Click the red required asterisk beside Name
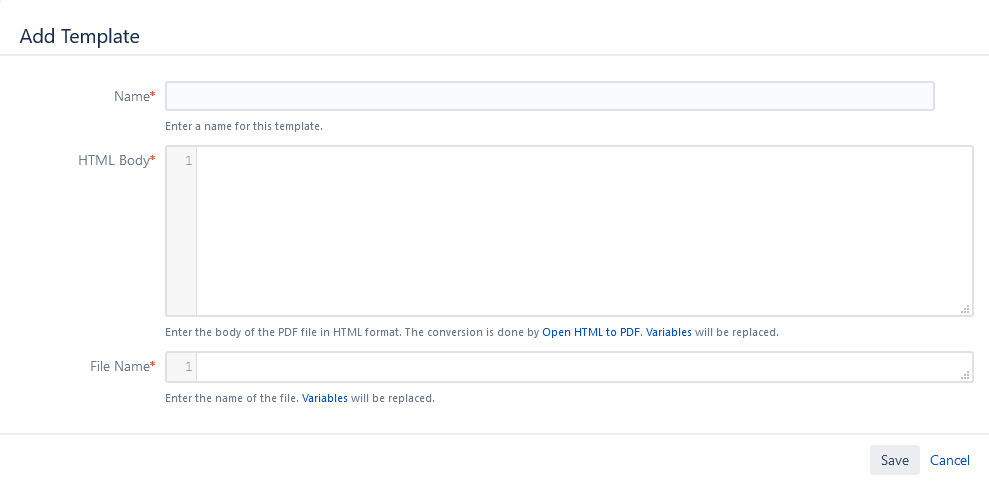Screen dimensions: 989x482 153,96
